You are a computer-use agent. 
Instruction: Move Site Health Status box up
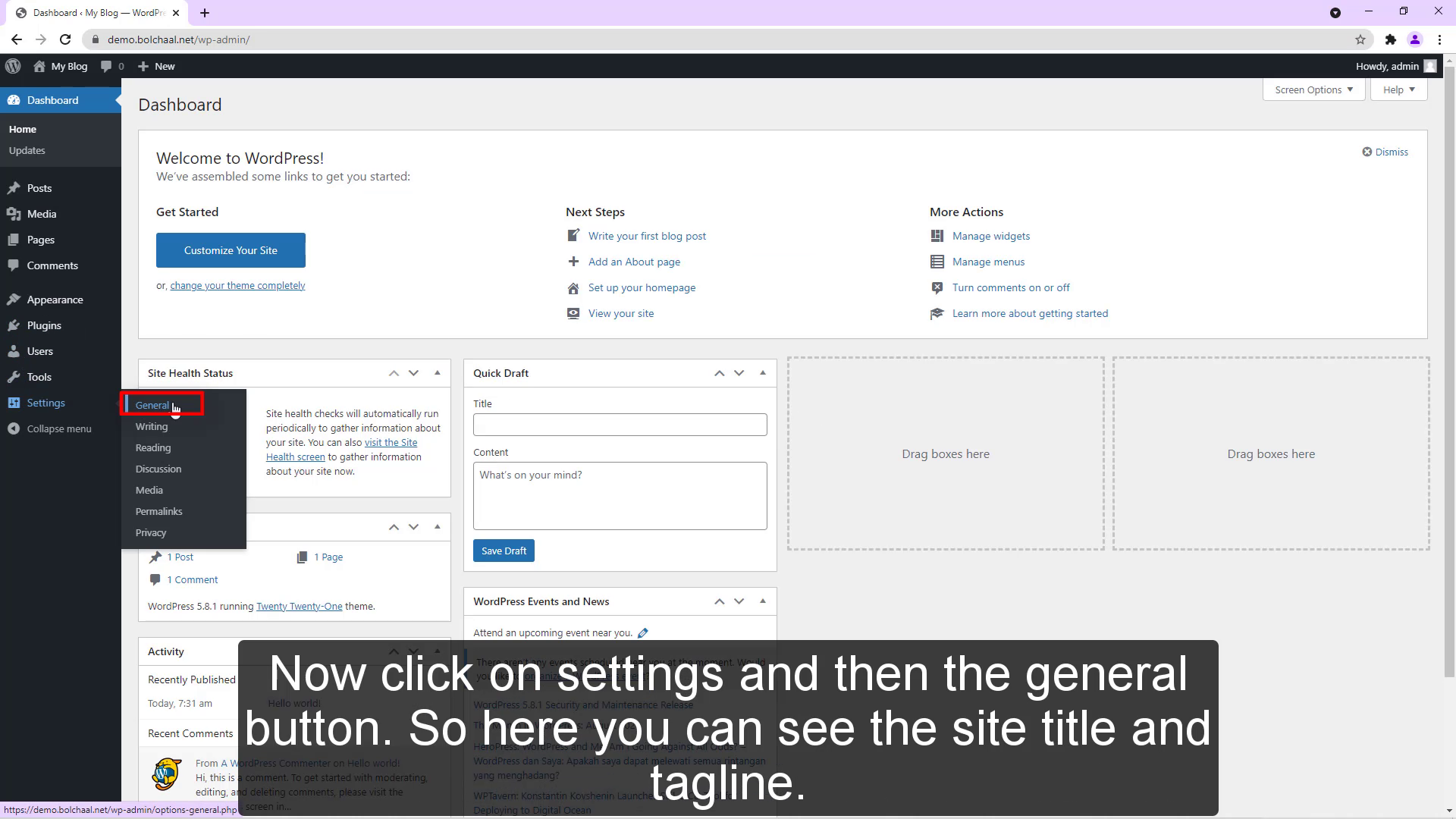pos(394,373)
